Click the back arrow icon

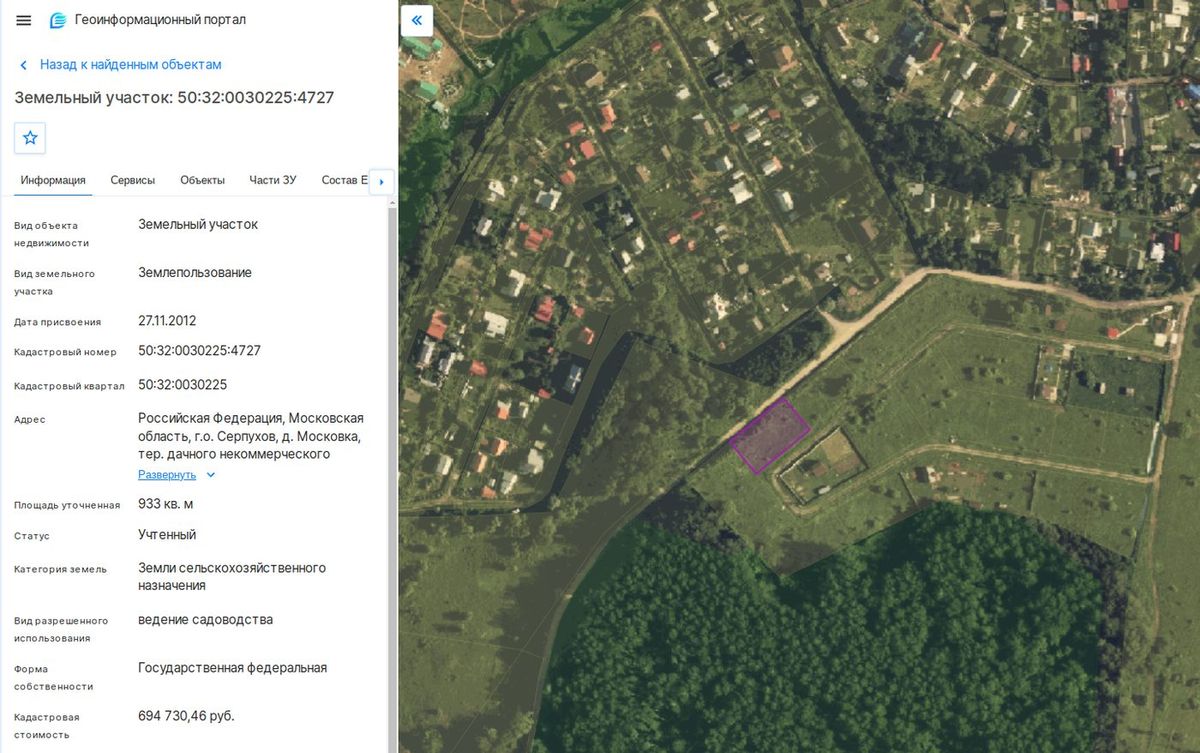[24, 65]
